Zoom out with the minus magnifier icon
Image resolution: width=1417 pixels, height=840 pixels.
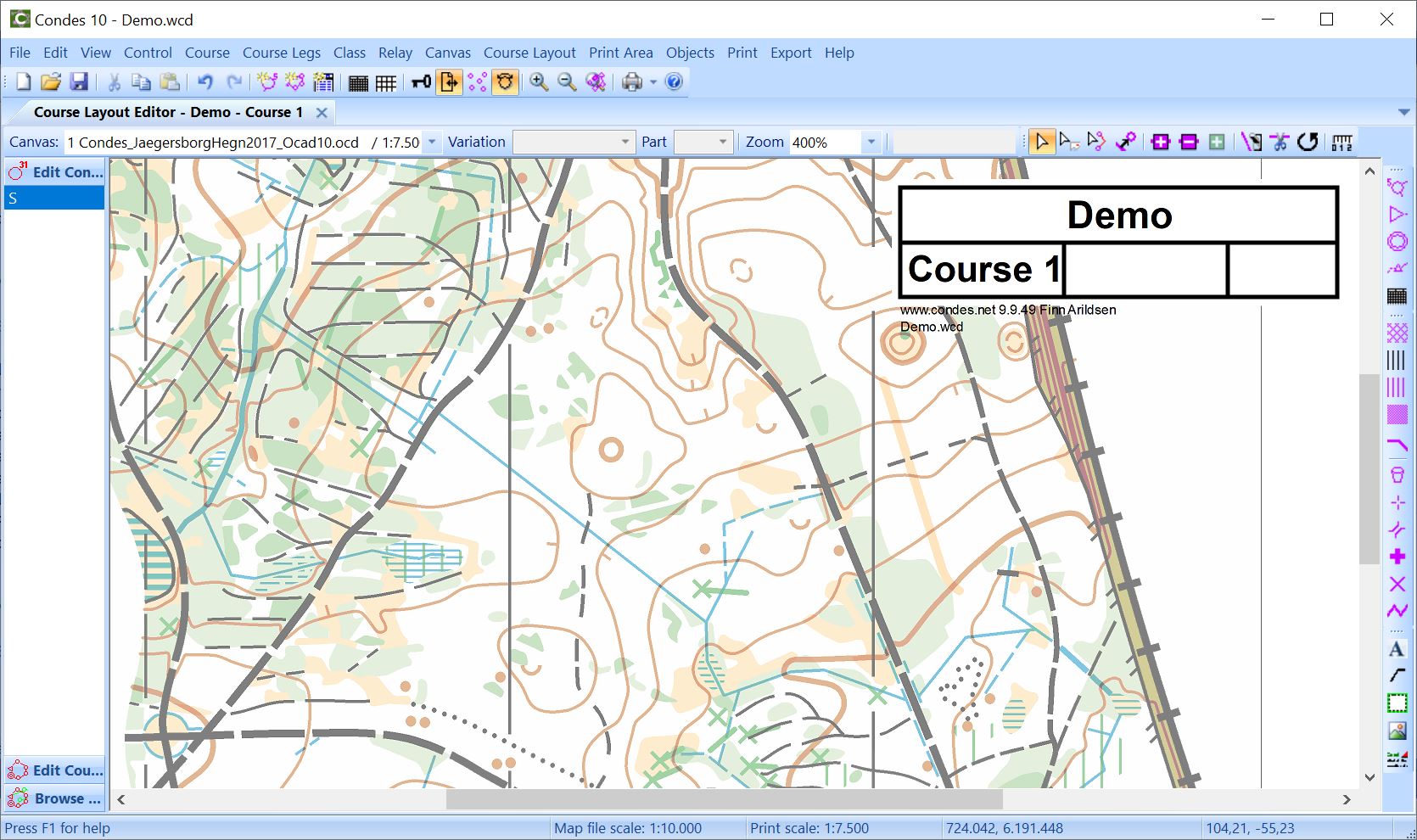567,81
